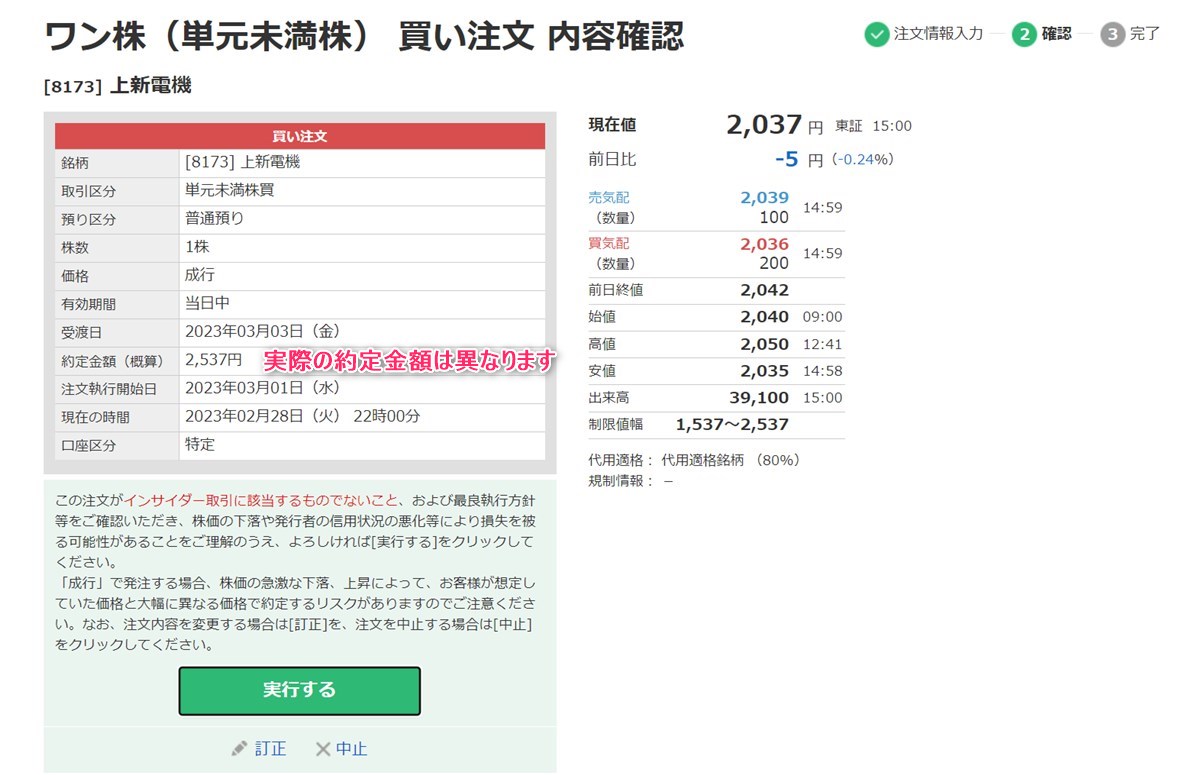
Task: Click the 2023年03月01日（水） execution start date
Action: (x=265, y=388)
